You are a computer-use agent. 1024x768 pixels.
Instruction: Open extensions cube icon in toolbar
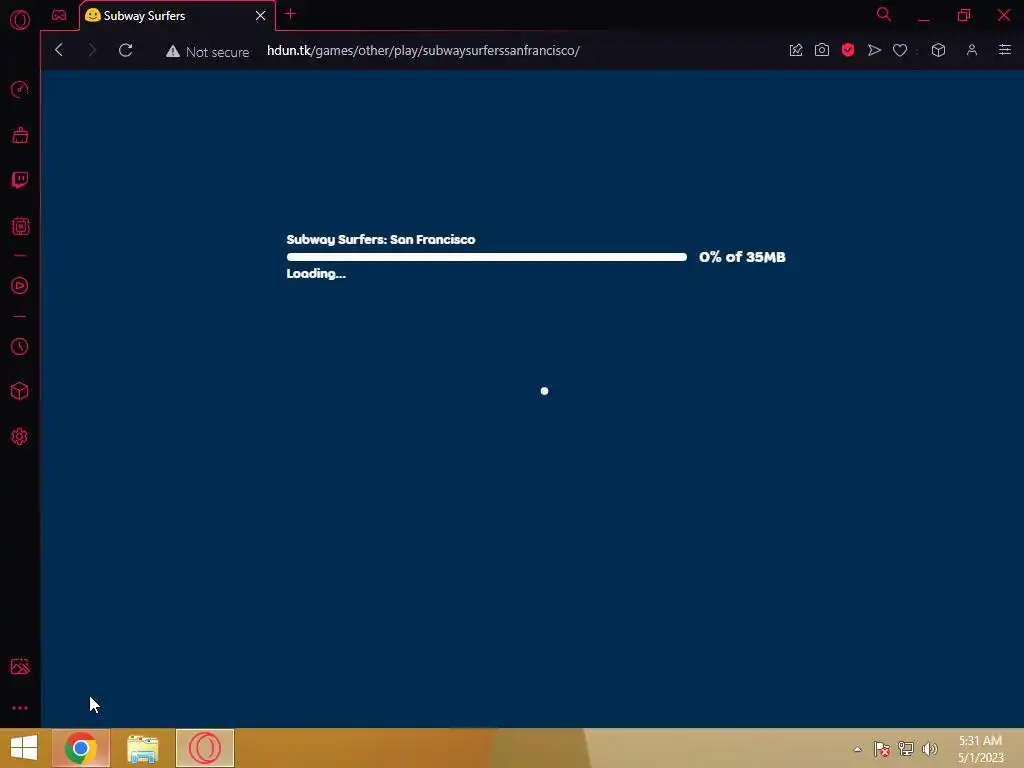(x=938, y=50)
